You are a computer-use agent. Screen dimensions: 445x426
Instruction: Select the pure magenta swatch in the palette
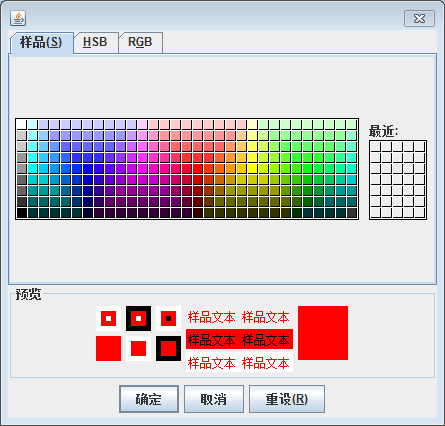(x=143, y=169)
